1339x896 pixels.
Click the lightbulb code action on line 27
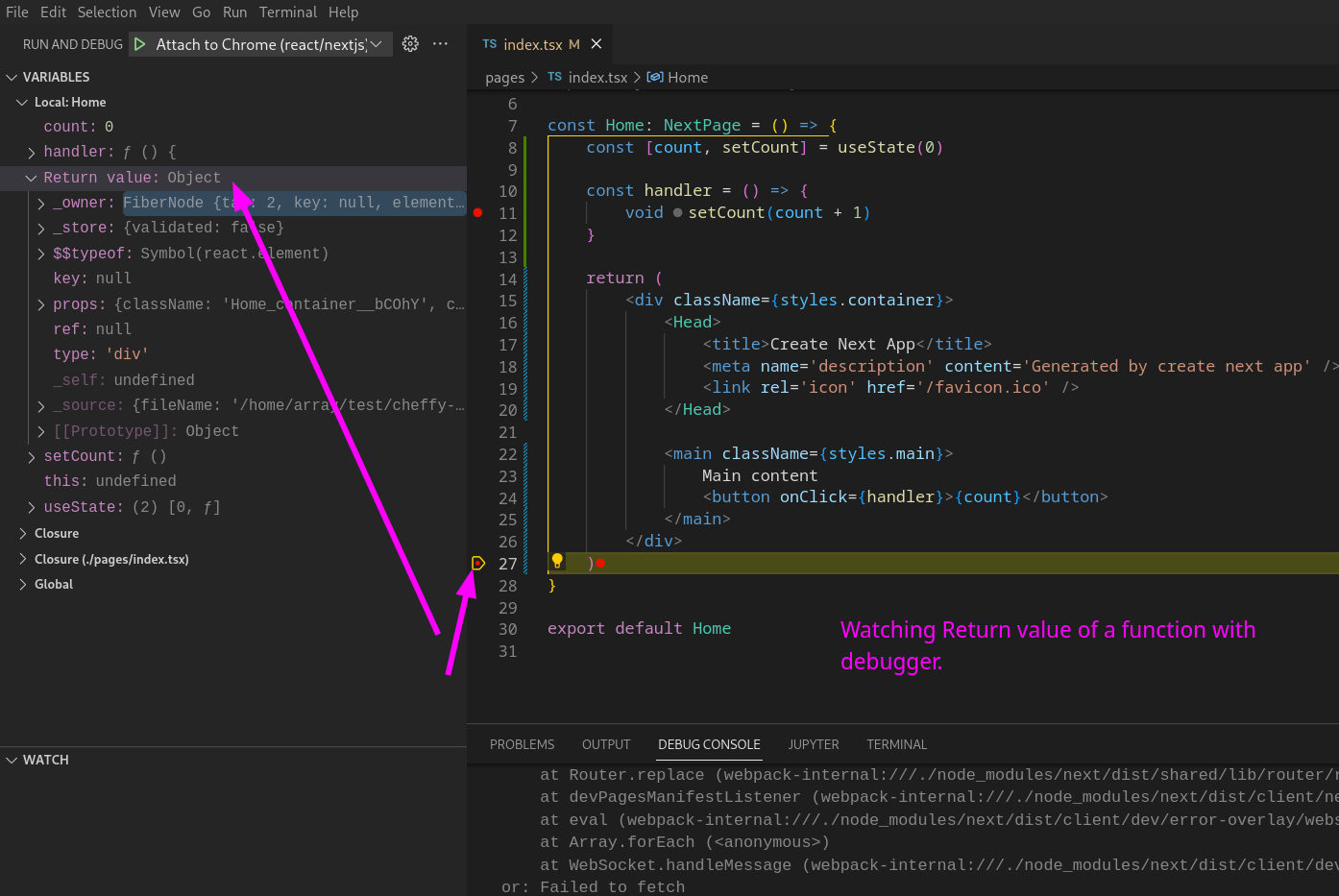pyautogui.click(x=557, y=562)
